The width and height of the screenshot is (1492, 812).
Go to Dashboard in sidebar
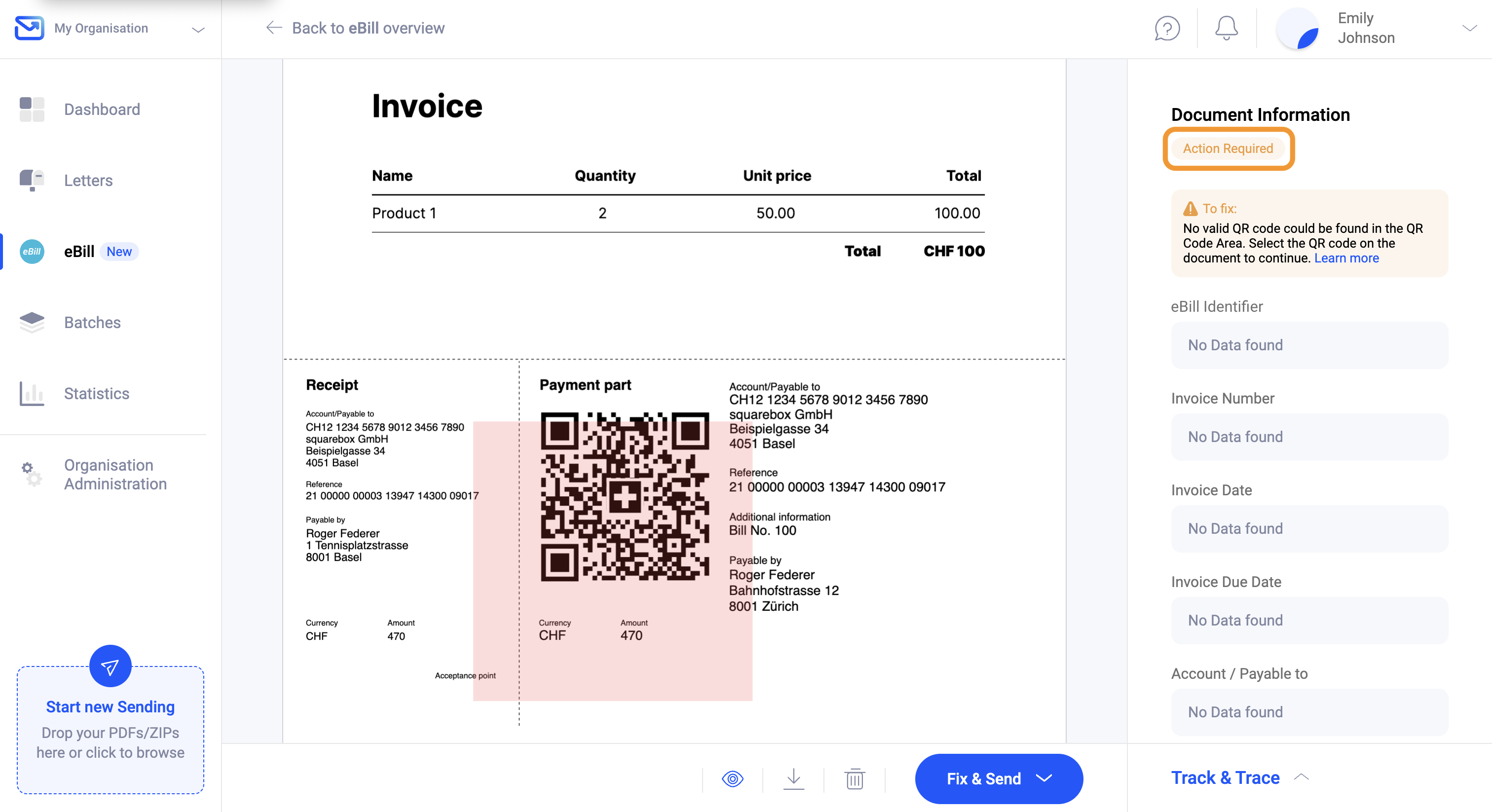click(102, 110)
